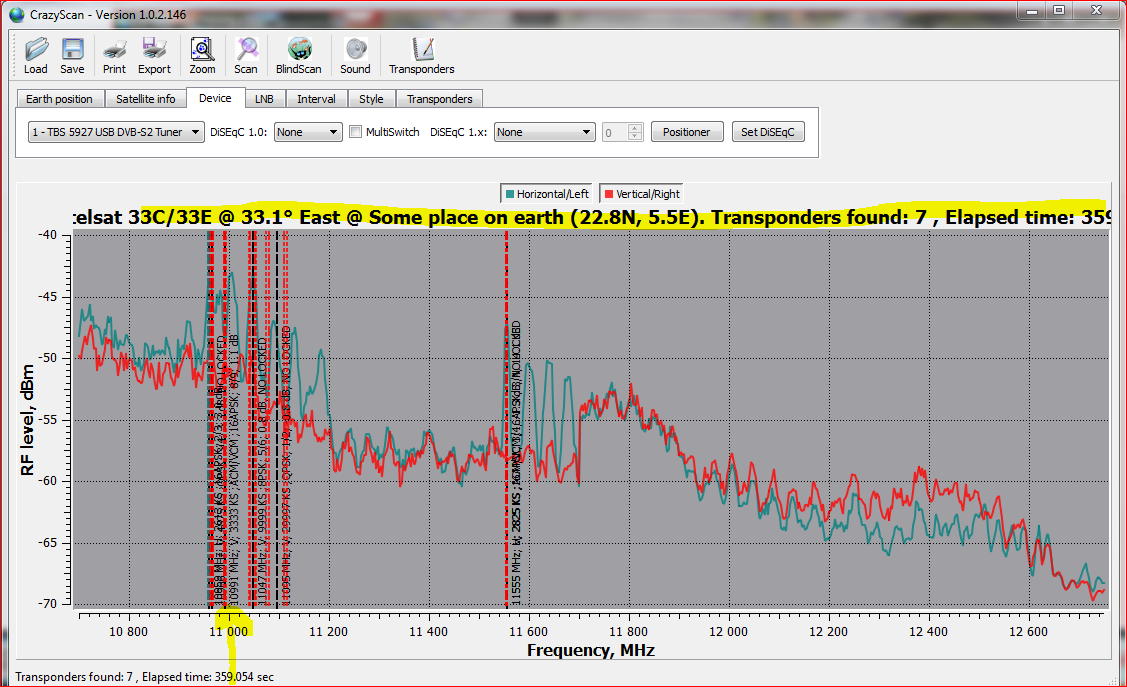Image resolution: width=1127 pixels, height=687 pixels.
Task: Open the Satellite info tab
Action: 145,99
